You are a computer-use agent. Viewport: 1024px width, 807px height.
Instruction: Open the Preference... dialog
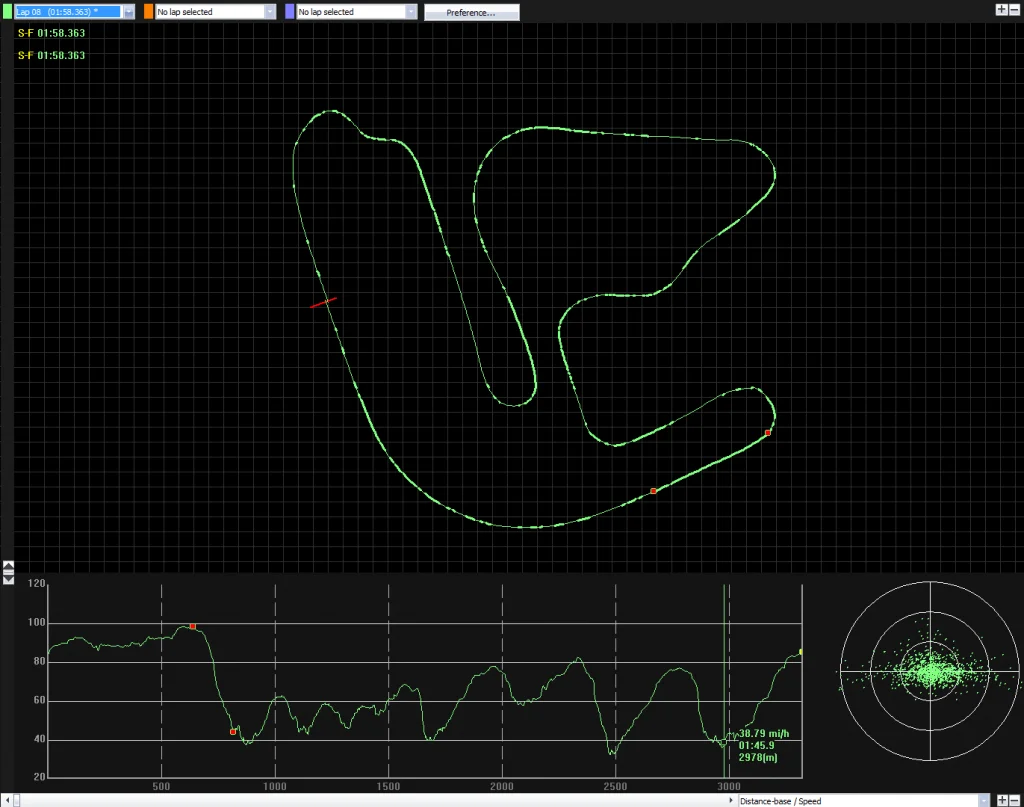(x=472, y=12)
